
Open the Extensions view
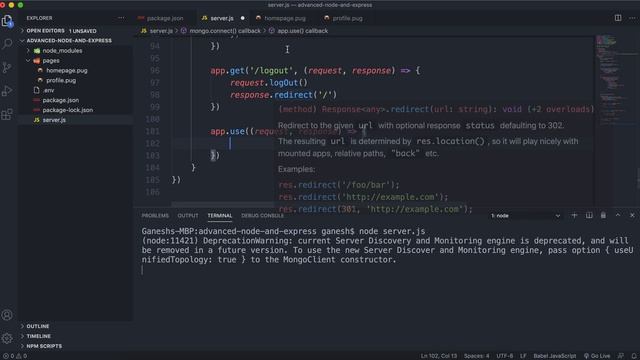pos(7,114)
